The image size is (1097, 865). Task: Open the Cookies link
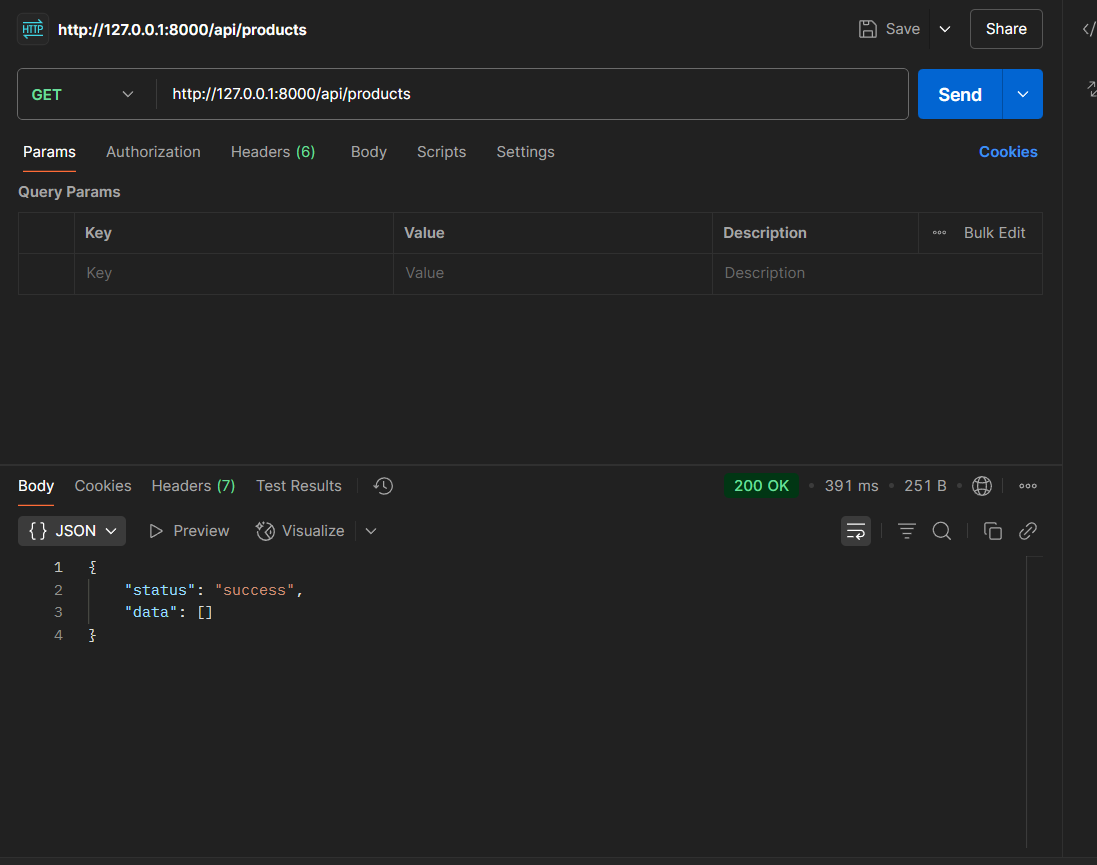1007,152
